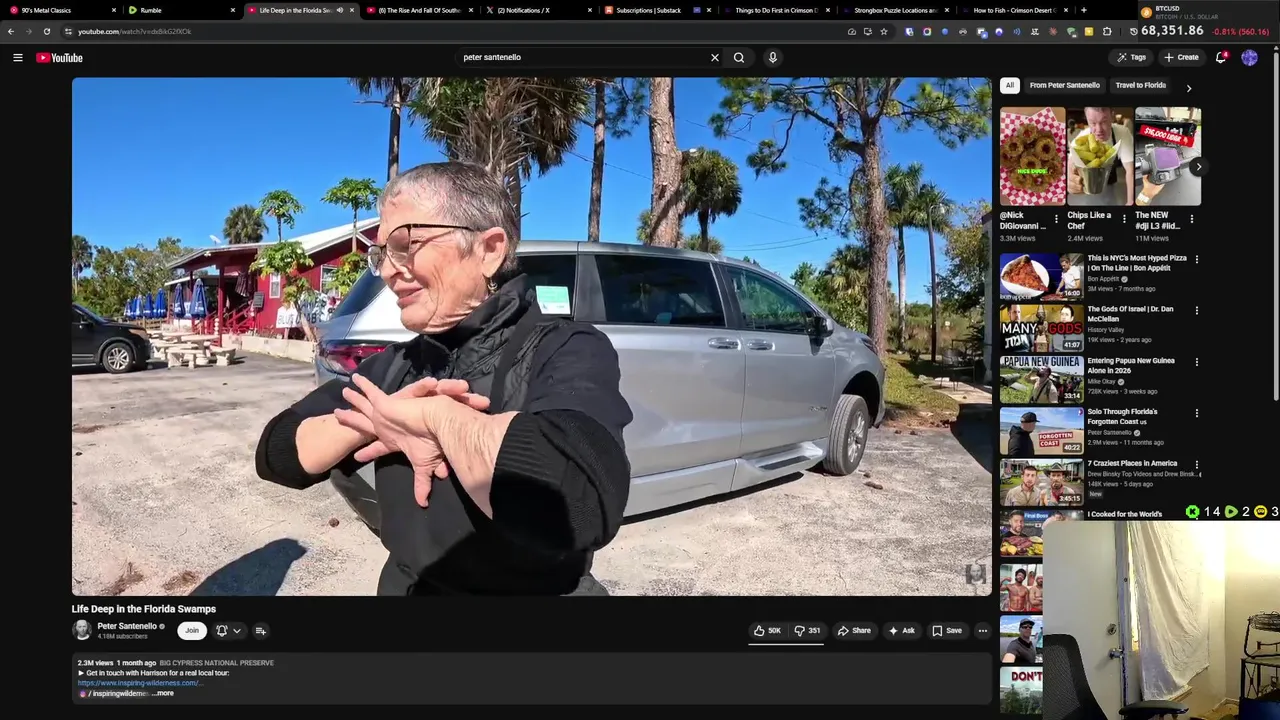Screen dimensions: 1280x720
Task: Go back in browser history
Action: [x=11, y=31]
